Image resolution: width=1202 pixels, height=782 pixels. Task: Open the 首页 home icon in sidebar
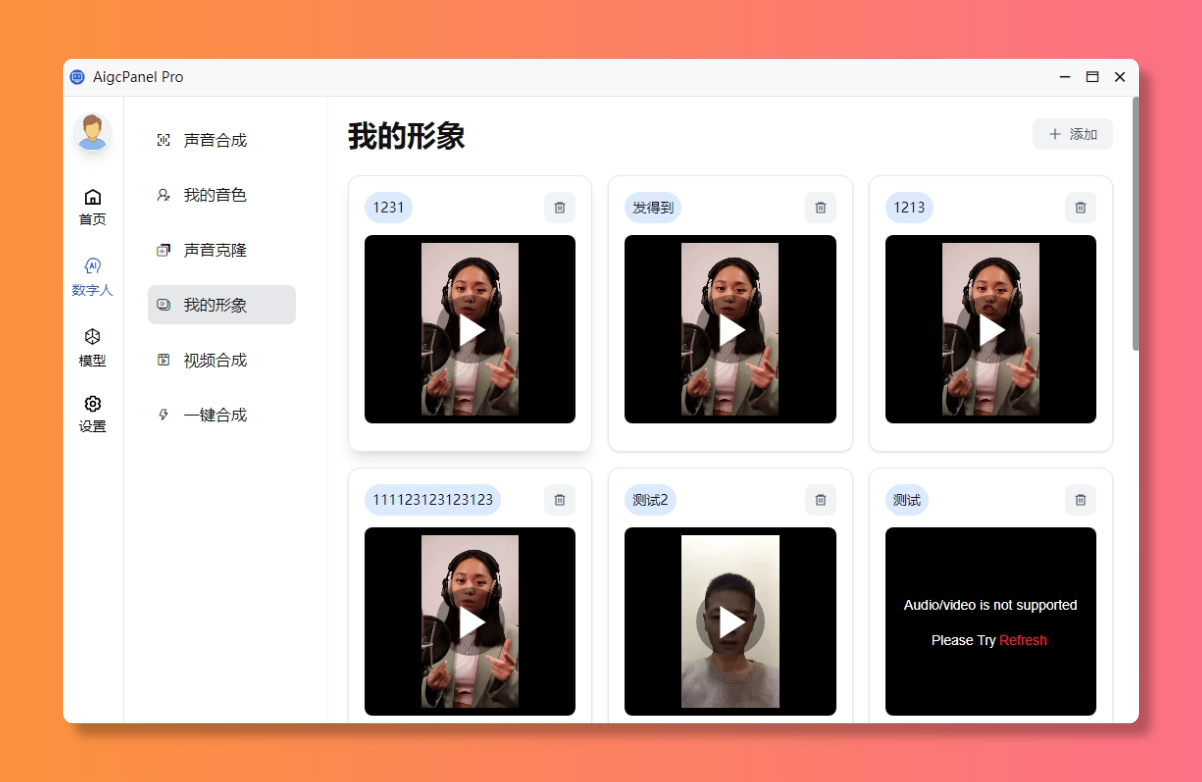(92, 197)
